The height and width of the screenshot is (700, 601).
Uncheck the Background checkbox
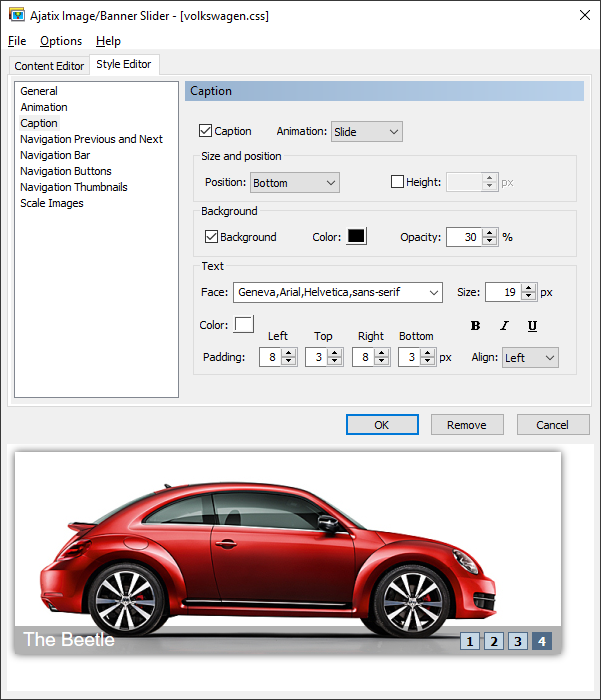[x=211, y=237]
